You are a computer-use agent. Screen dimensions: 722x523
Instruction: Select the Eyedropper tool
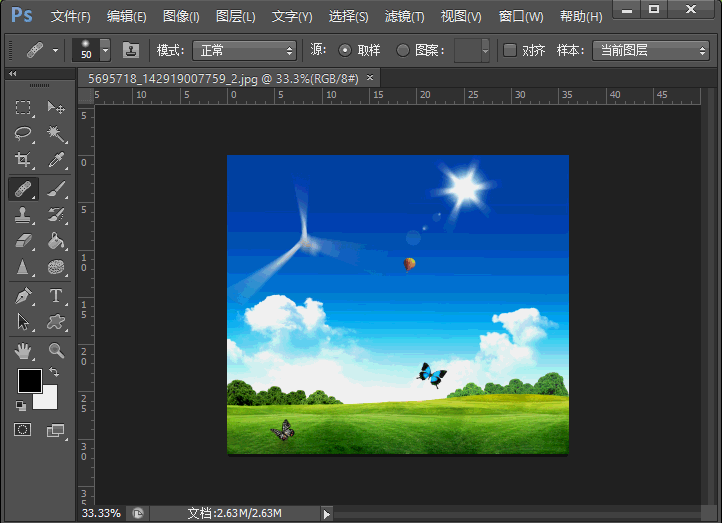(x=56, y=160)
